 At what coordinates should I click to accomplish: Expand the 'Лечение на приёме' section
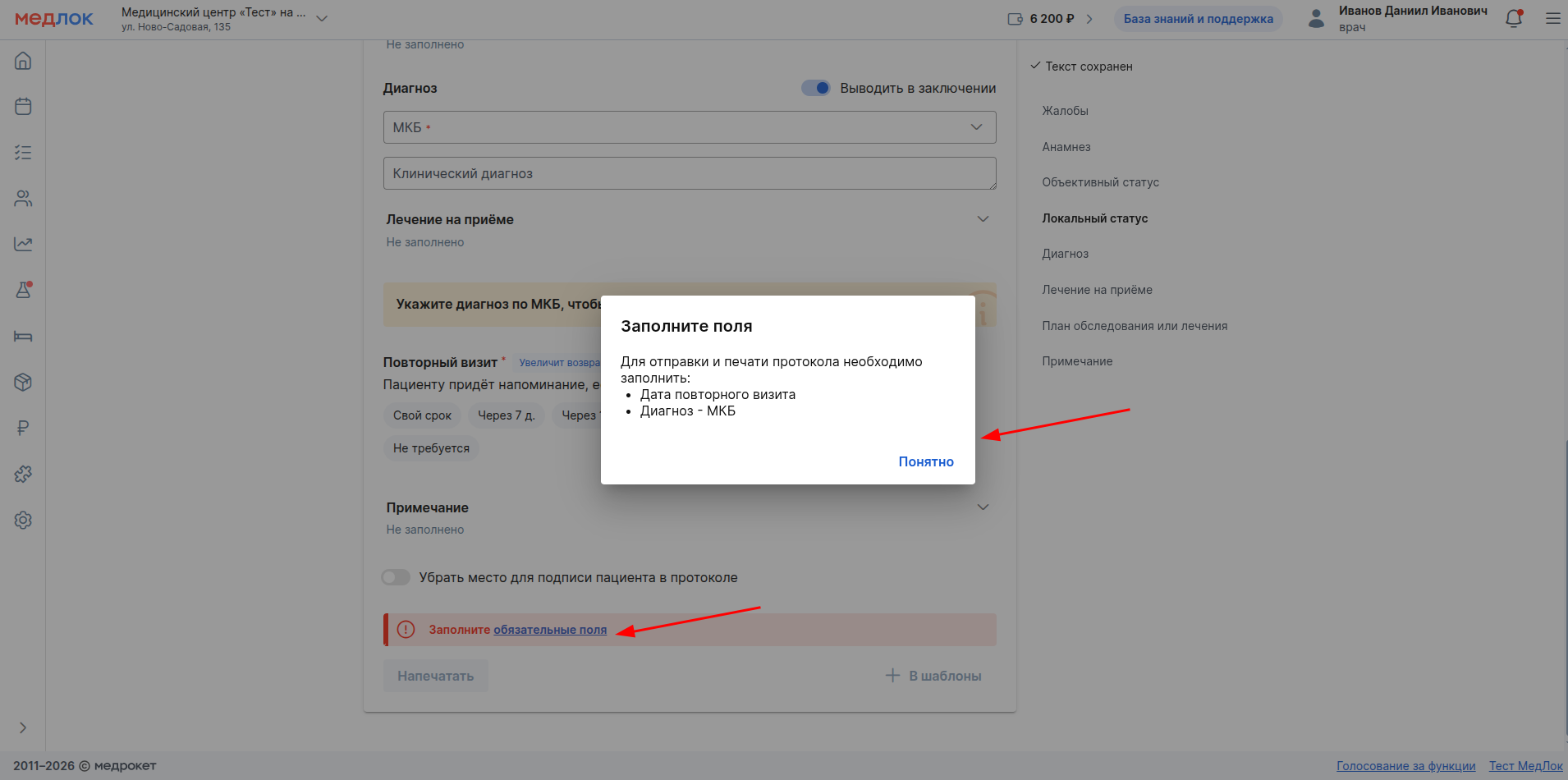click(x=983, y=219)
